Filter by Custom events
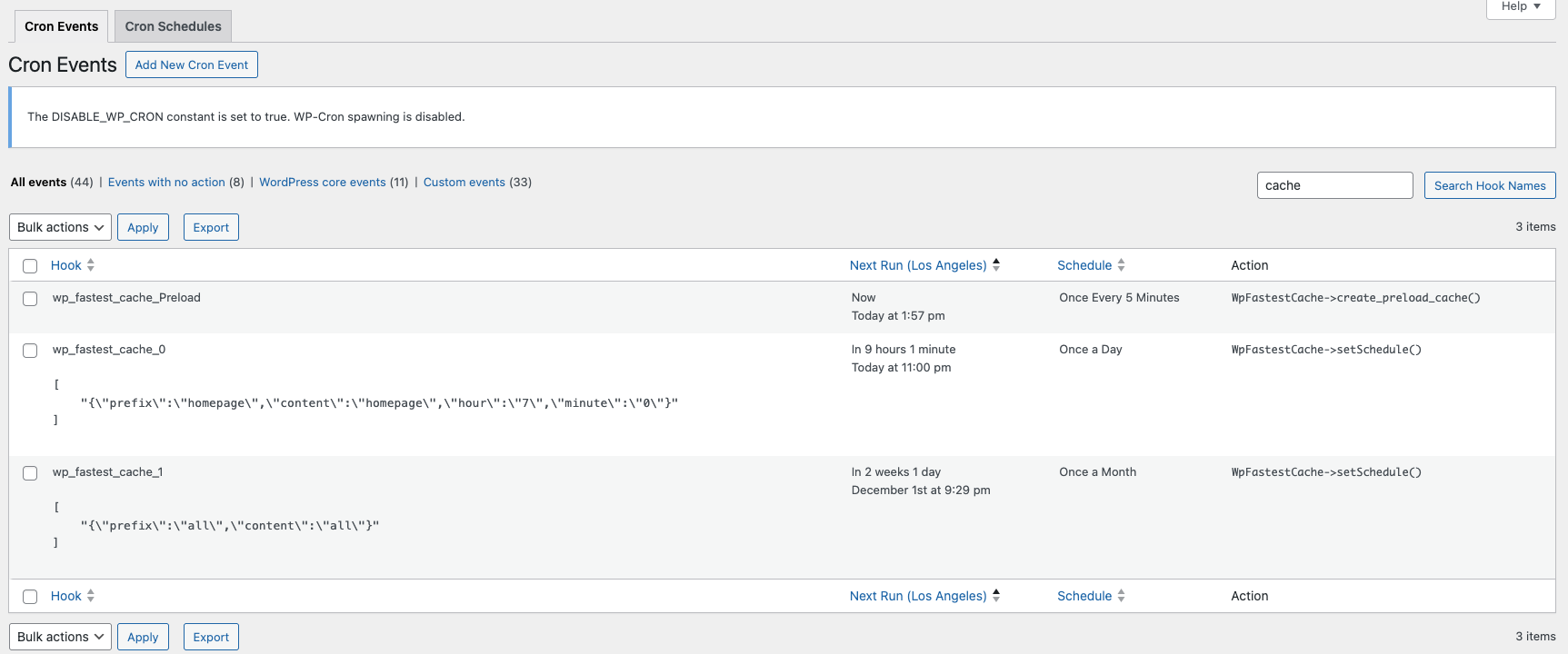The height and width of the screenshot is (654, 1568). [x=464, y=182]
